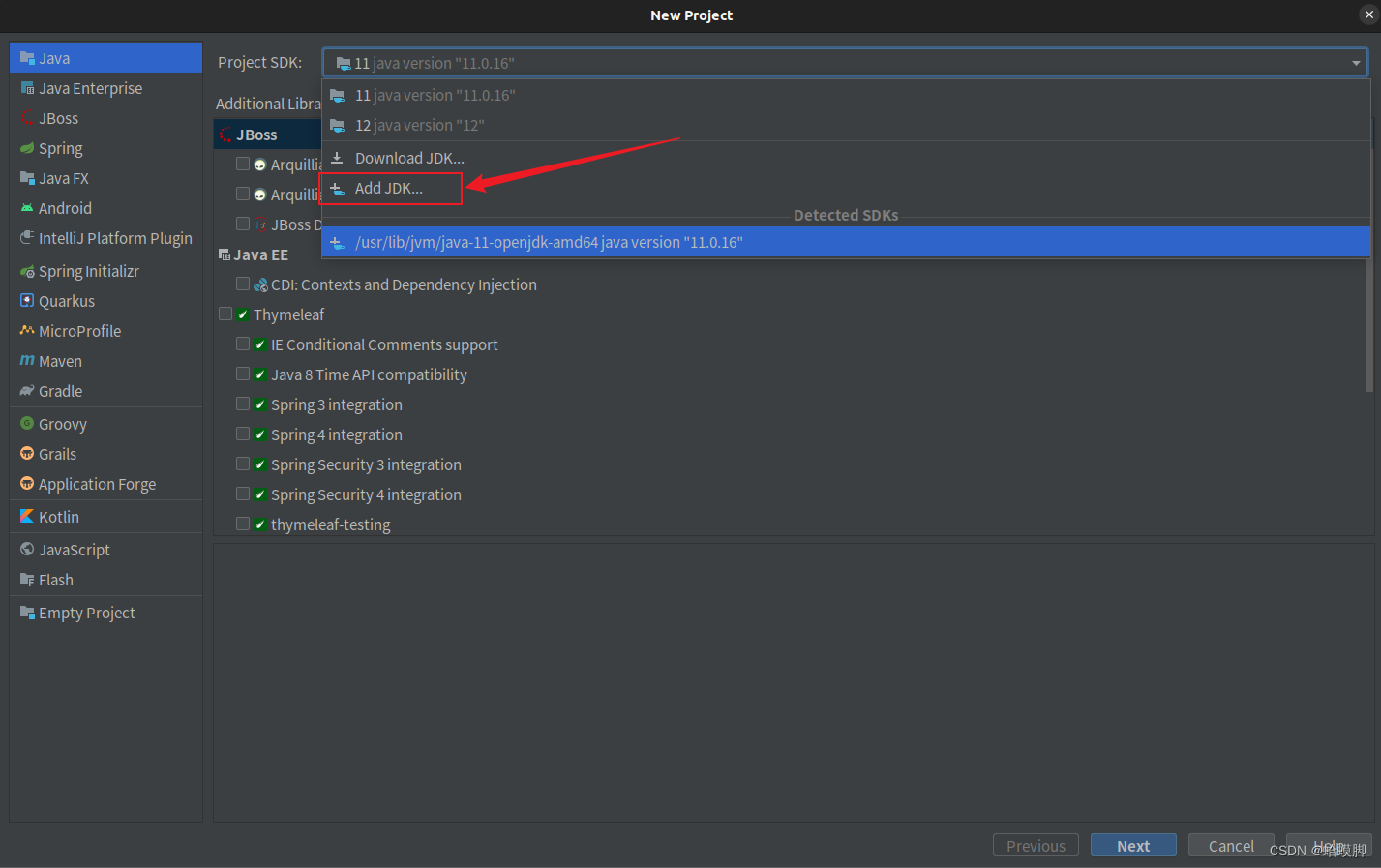The image size is (1381, 868).
Task: Select the JBoss libraries header row
Action: pyautogui.click(x=268, y=135)
